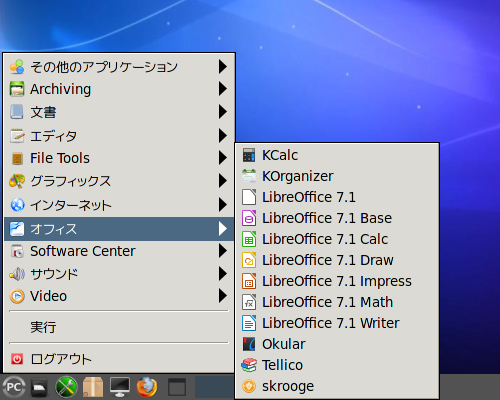The height and width of the screenshot is (400, 500).
Task: Click the cardboard box package icon in taskbar
Action: click(x=93, y=387)
